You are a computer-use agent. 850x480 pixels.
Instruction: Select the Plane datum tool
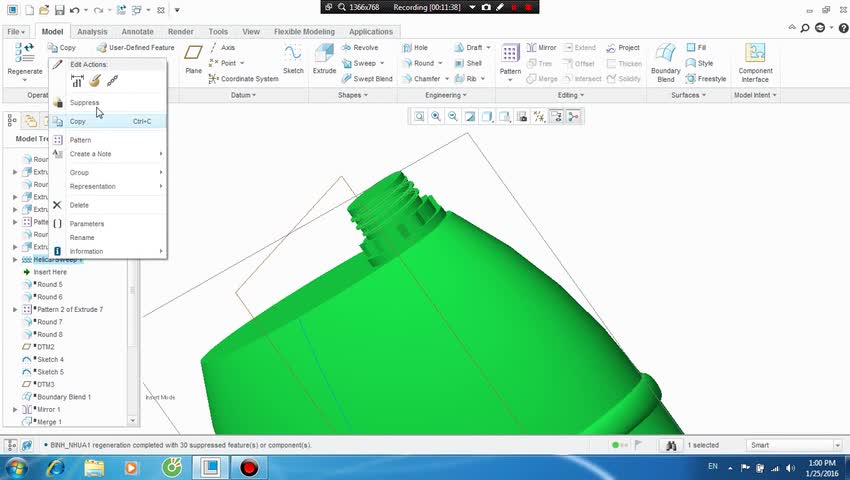194,60
